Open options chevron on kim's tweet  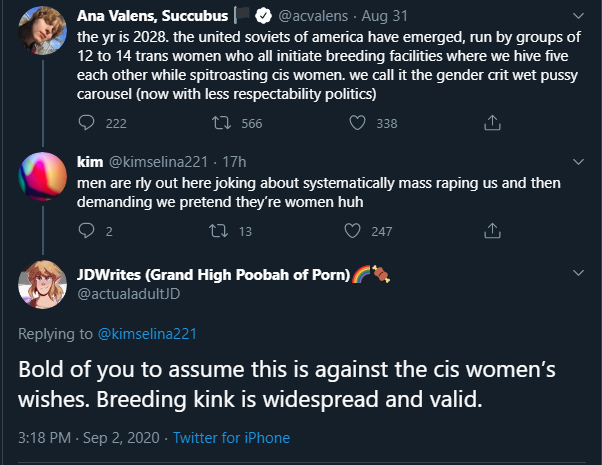click(x=578, y=162)
